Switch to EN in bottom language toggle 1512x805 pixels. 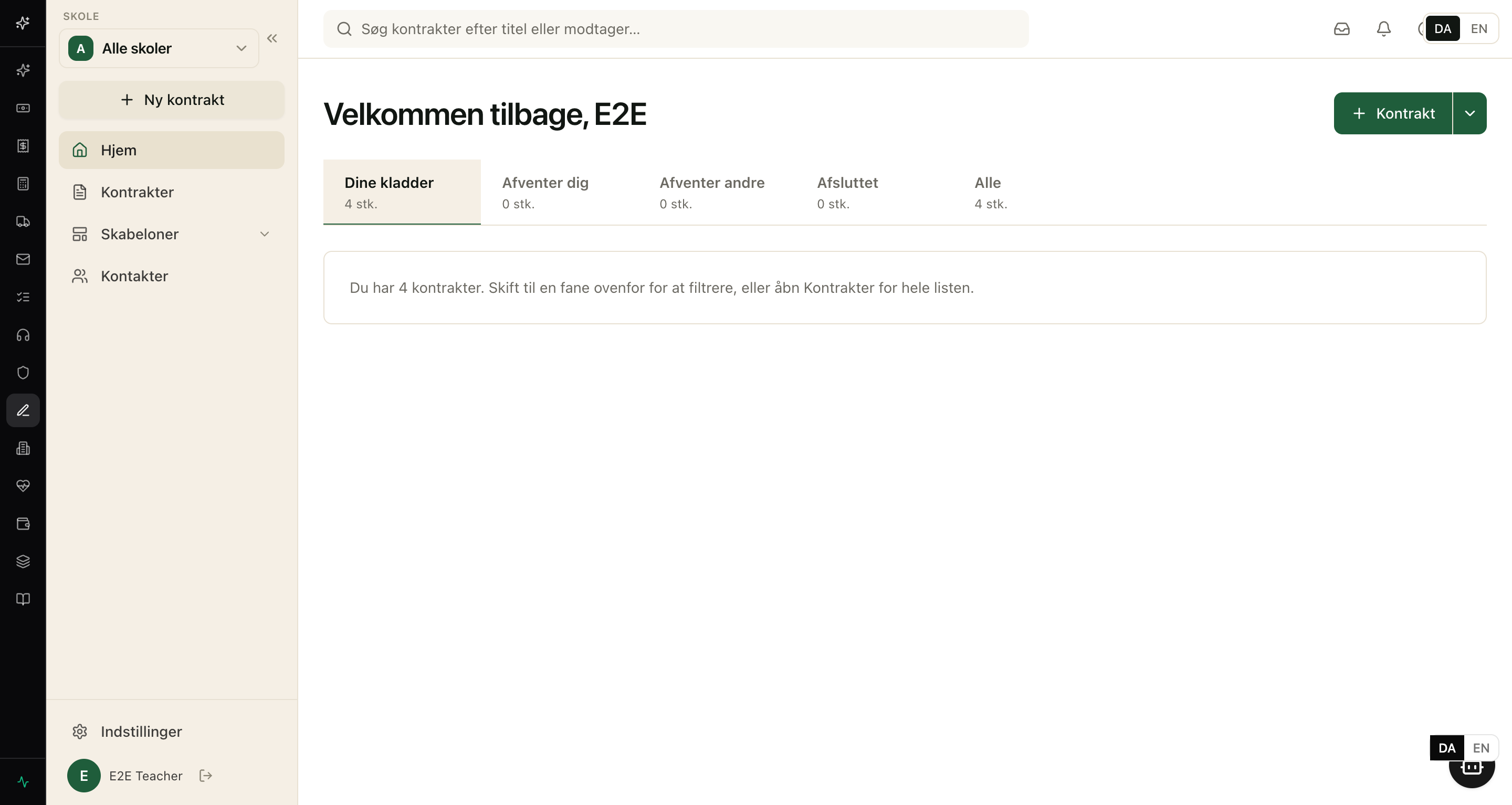1481,748
